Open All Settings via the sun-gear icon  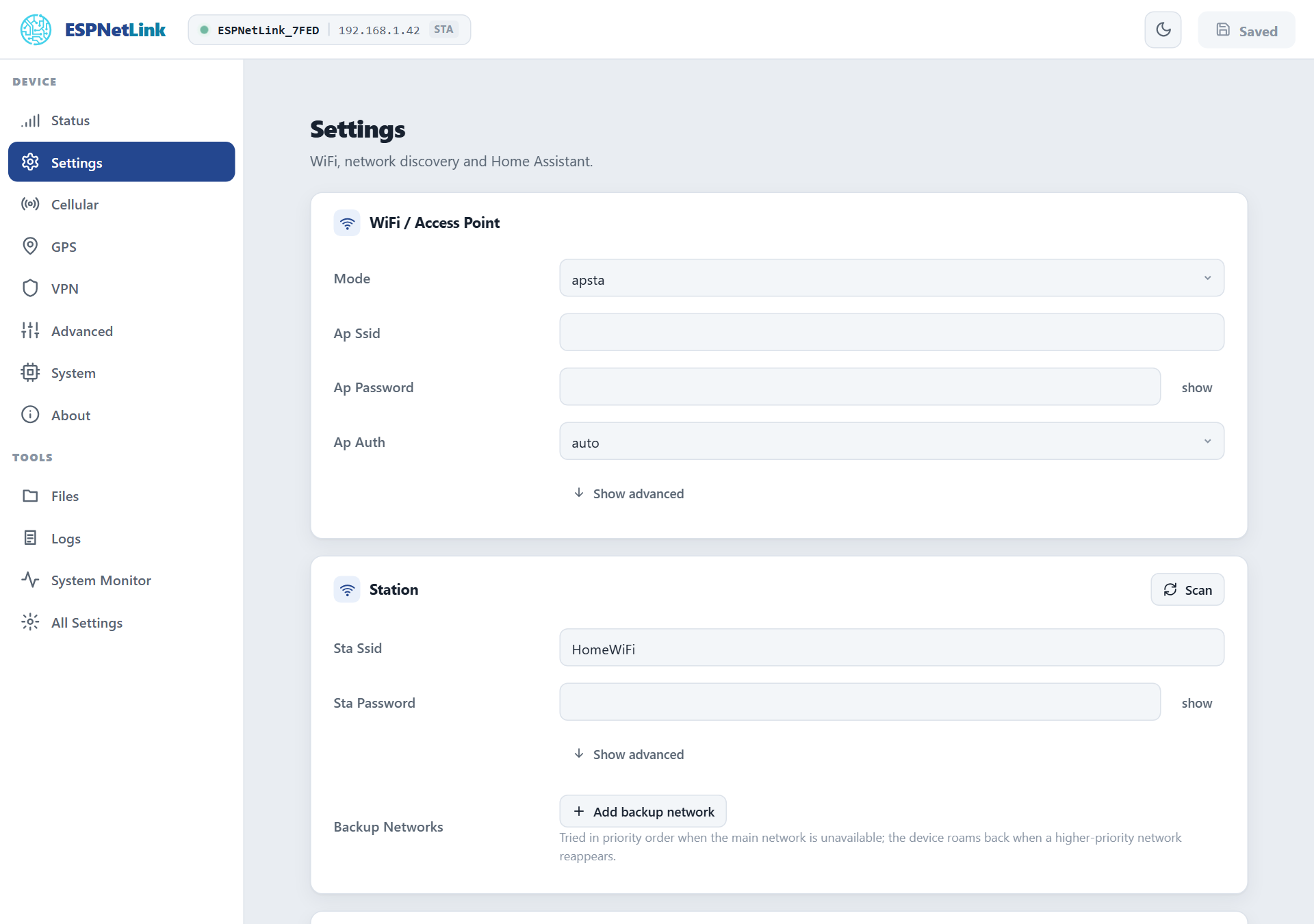(x=30, y=622)
